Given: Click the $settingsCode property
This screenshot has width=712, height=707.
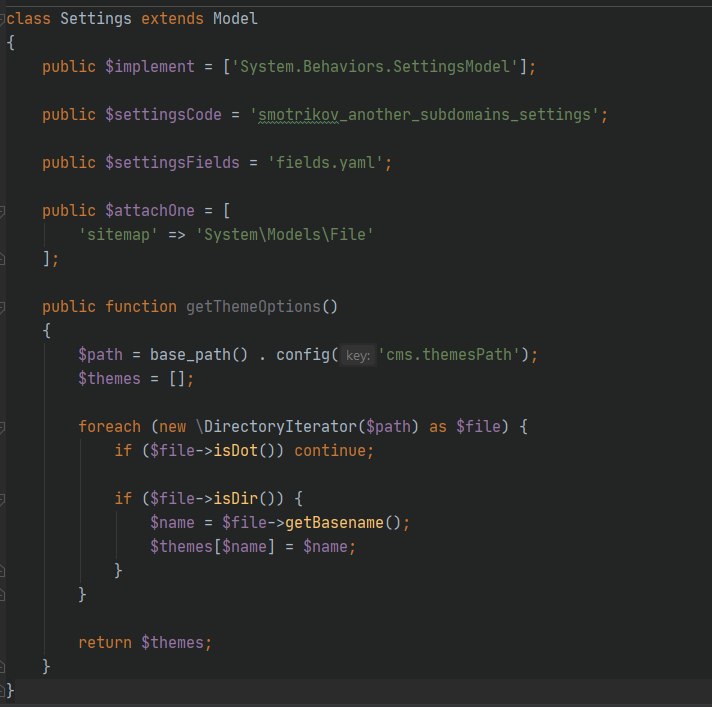Looking at the screenshot, I should coord(163,115).
